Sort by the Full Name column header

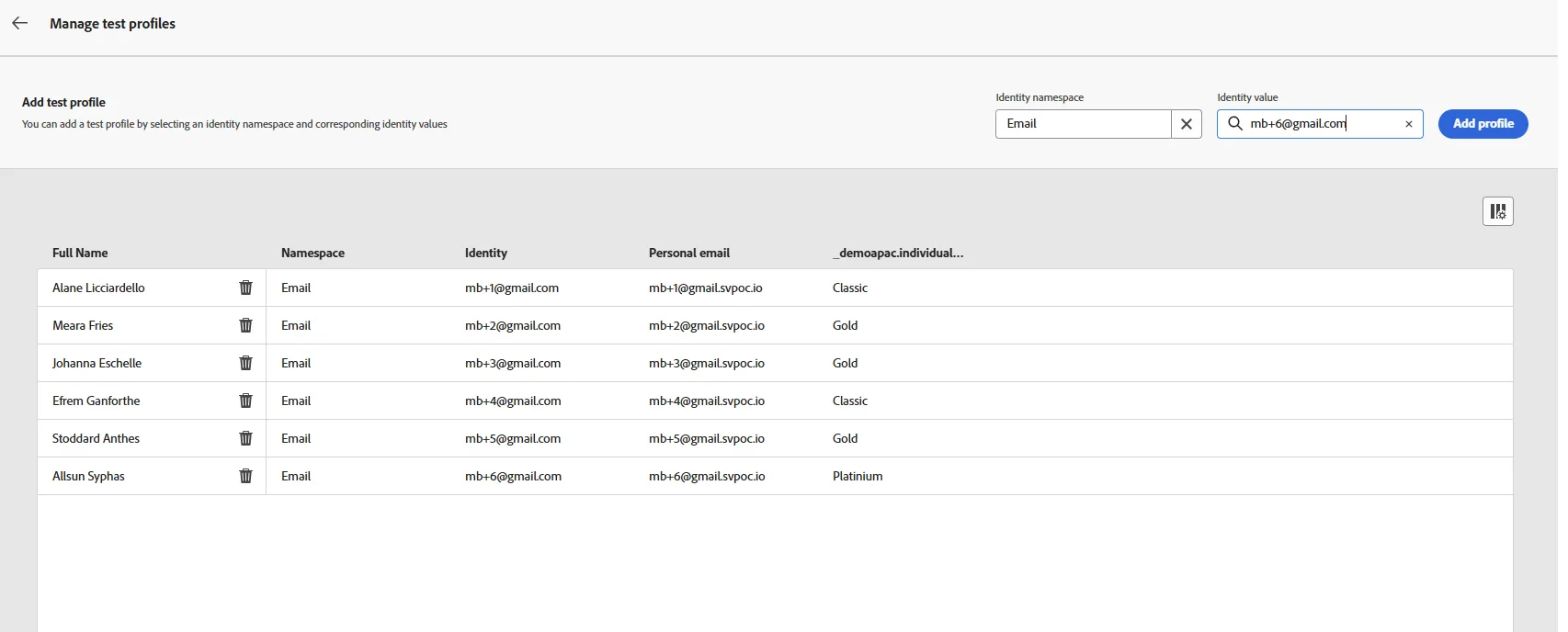point(80,253)
